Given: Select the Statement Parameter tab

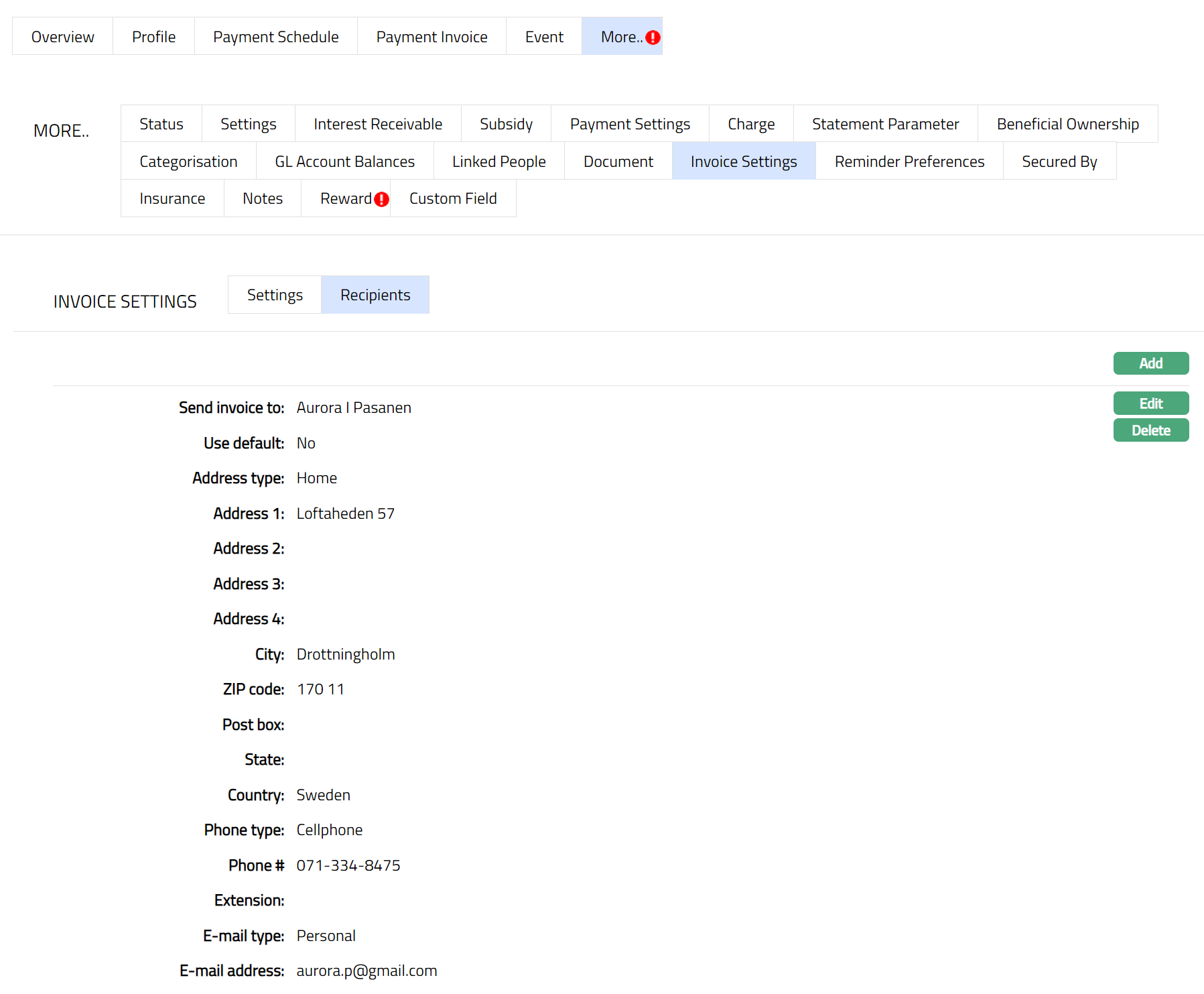Looking at the screenshot, I should (x=885, y=124).
